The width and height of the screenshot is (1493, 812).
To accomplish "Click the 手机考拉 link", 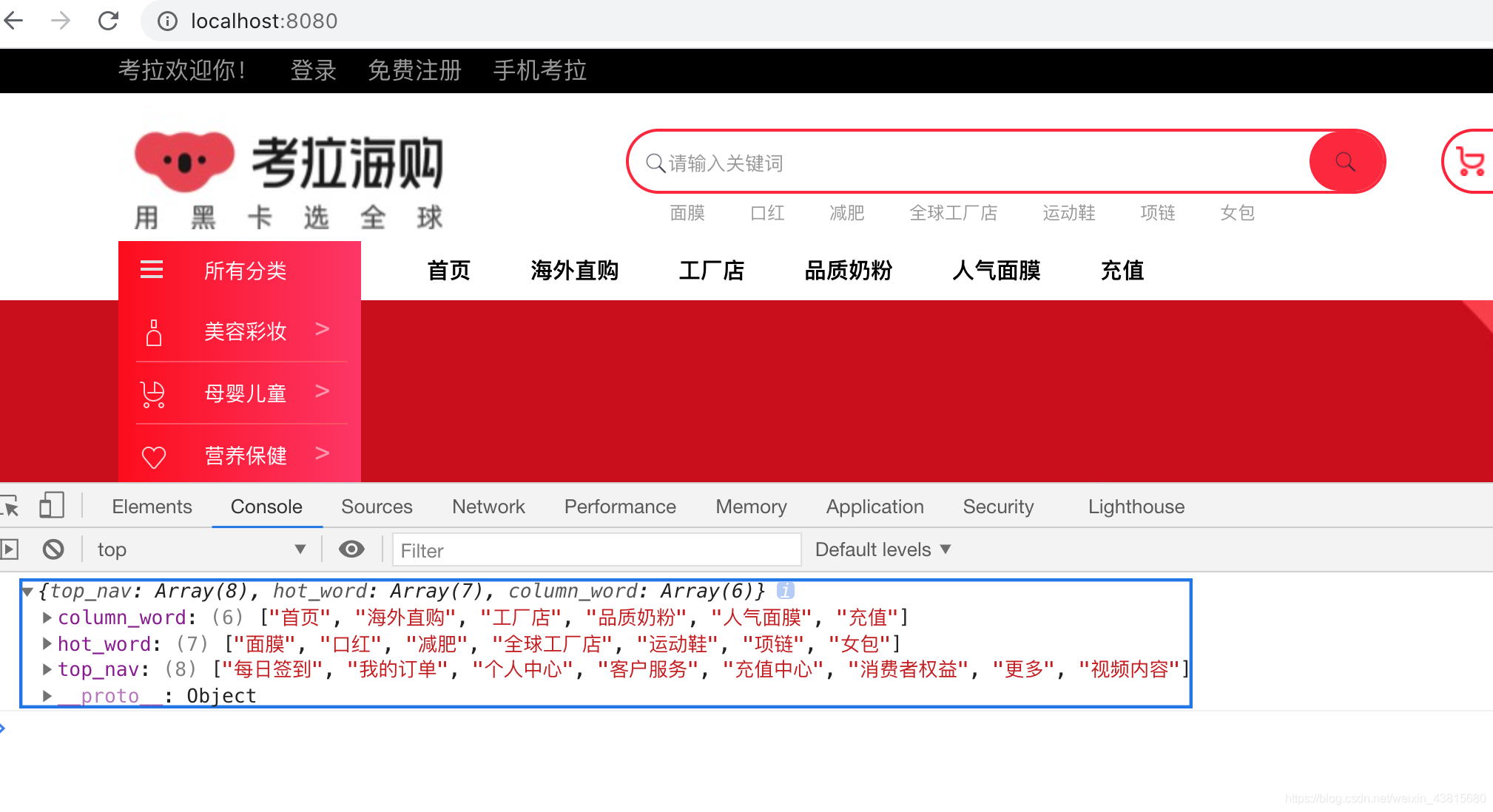I will click(x=539, y=70).
